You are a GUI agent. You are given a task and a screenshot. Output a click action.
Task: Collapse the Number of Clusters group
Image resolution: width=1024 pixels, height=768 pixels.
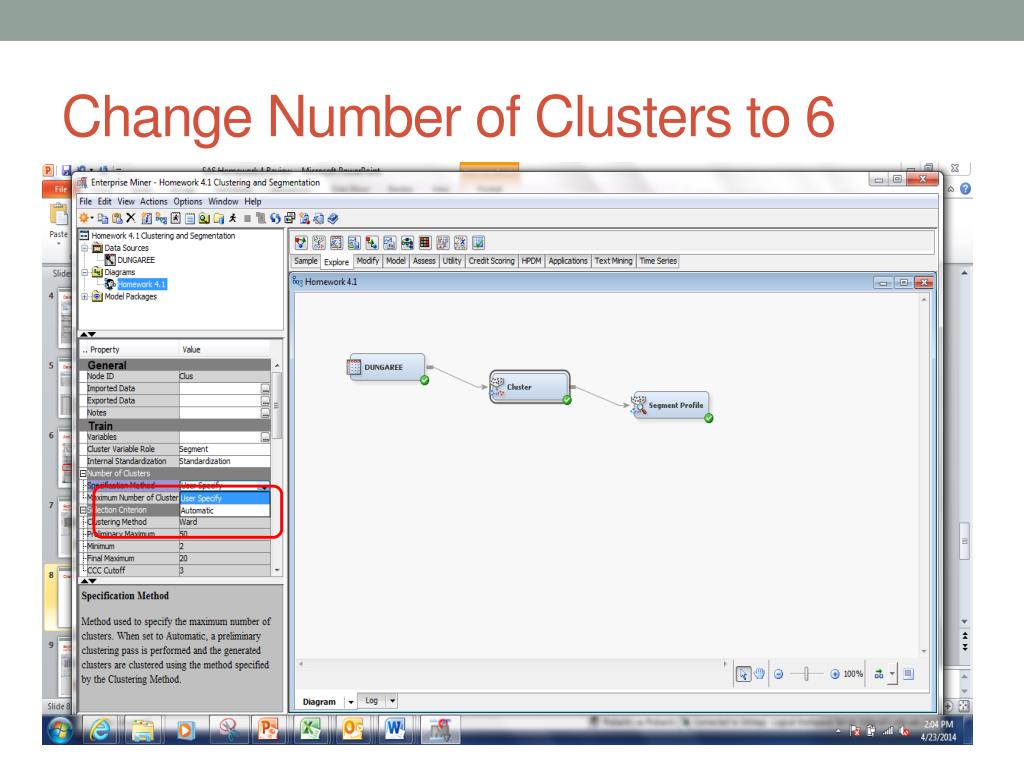[x=83, y=473]
